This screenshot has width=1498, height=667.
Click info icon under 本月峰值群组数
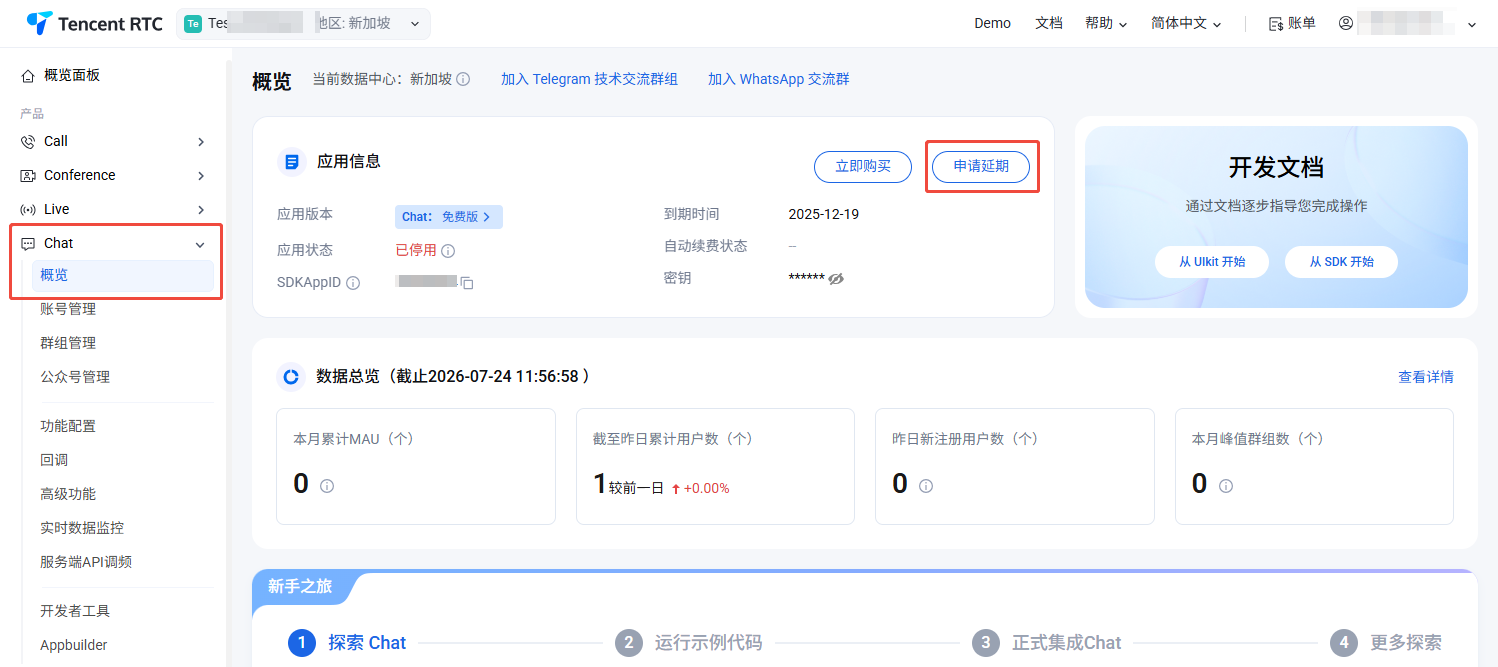pos(1226,485)
